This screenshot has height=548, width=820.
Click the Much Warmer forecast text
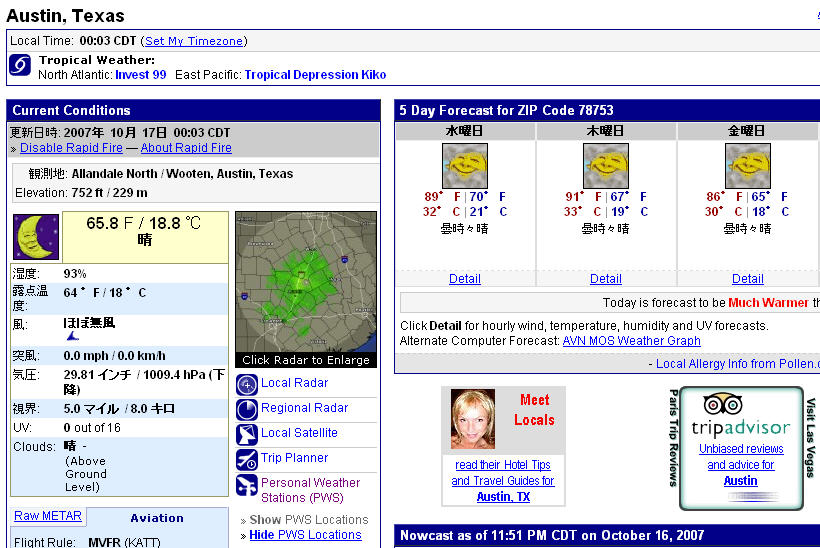[768, 303]
